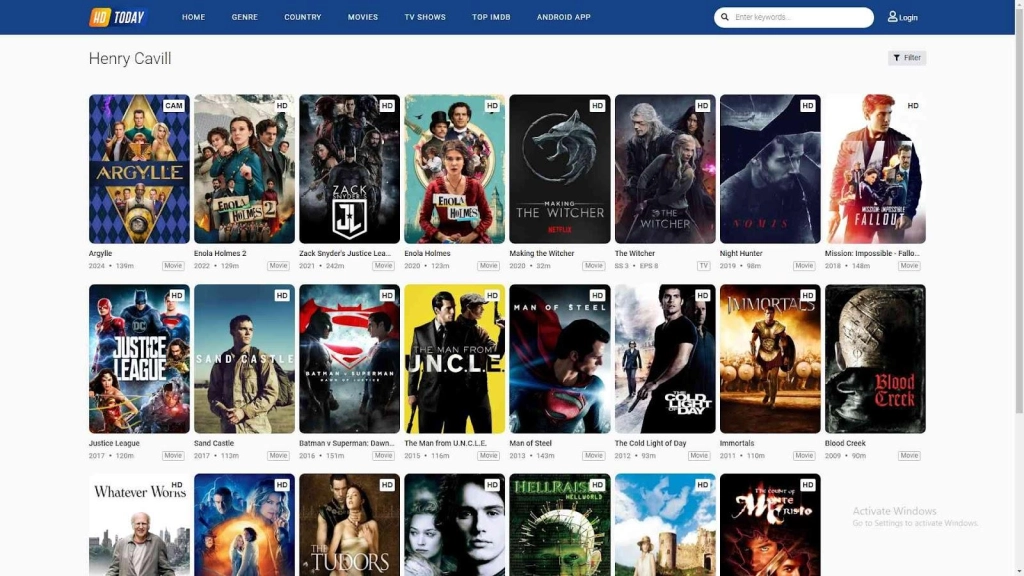The width and height of the screenshot is (1024, 576).
Task: Open Zack Snyder's Justice League poster
Action: [x=349, y=169]
